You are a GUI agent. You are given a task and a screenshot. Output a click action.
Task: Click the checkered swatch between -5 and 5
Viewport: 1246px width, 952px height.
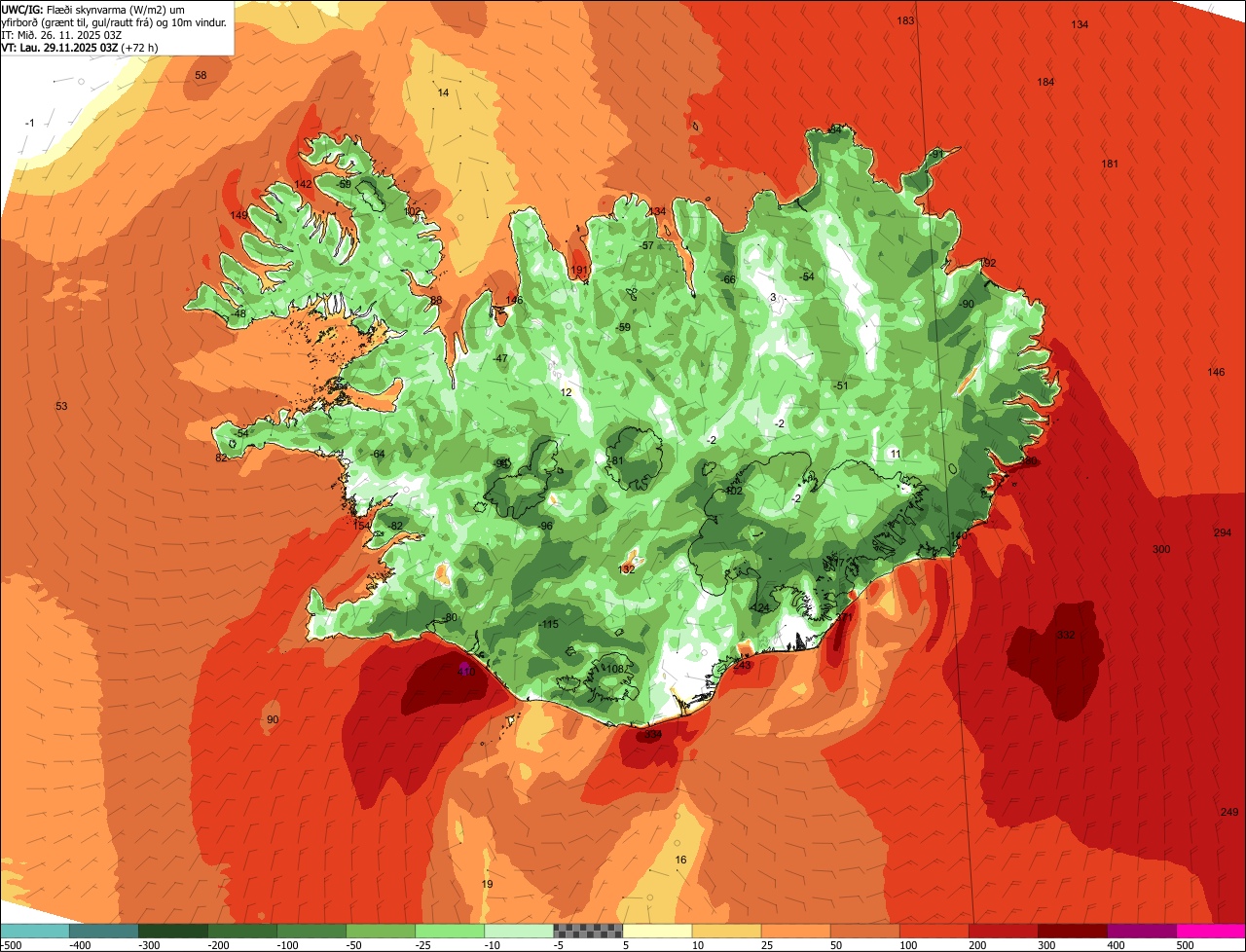tap(587, 931)
